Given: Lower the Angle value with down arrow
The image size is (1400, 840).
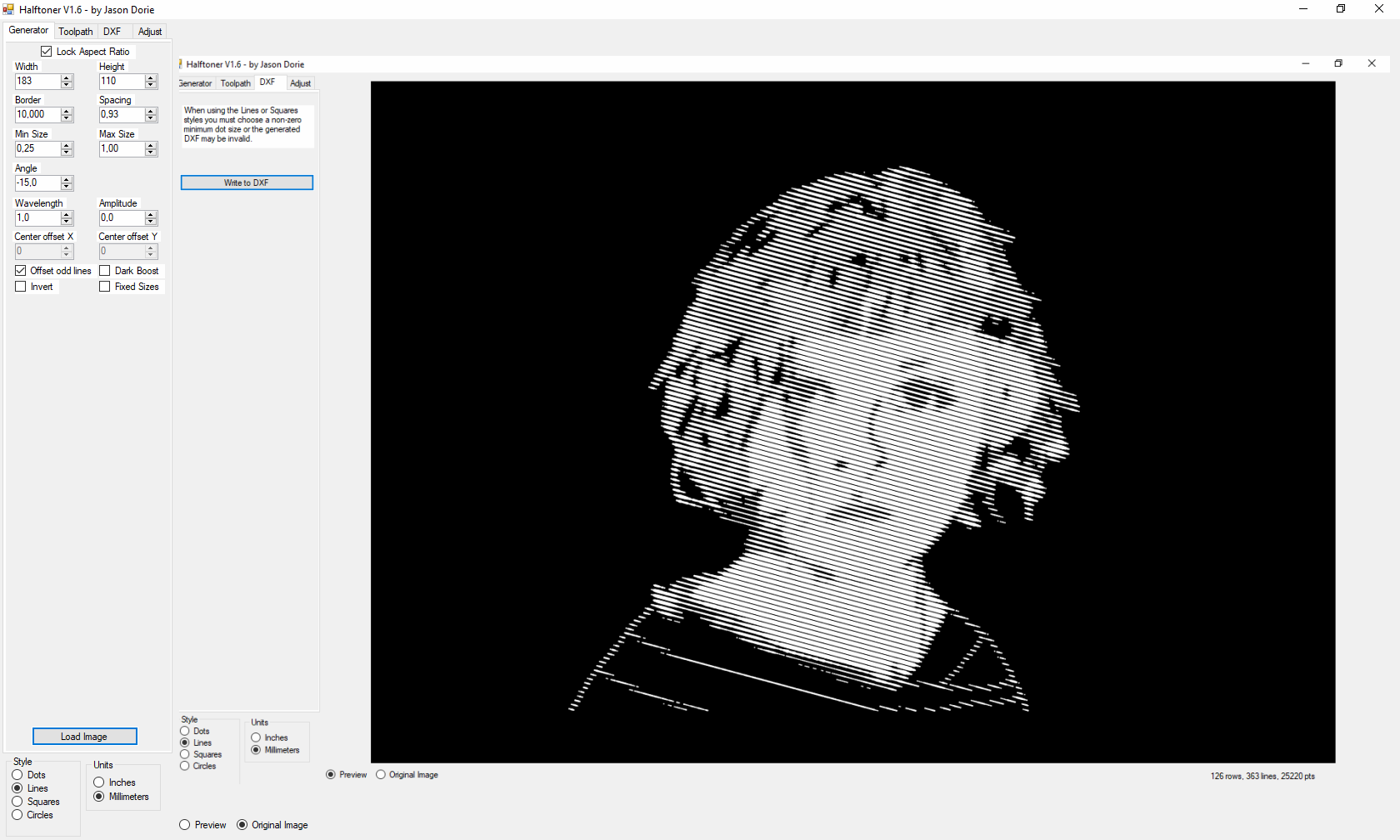Looking at the screenshot, I should point(67,187).
